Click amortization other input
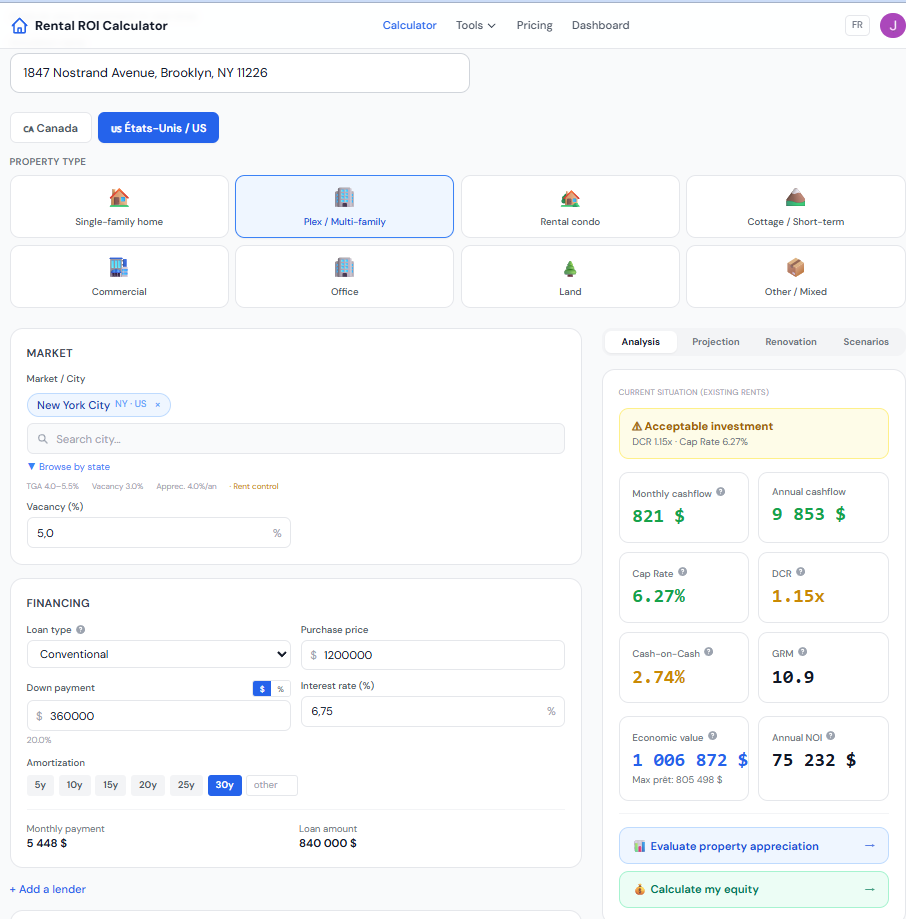 click(272, 785)
